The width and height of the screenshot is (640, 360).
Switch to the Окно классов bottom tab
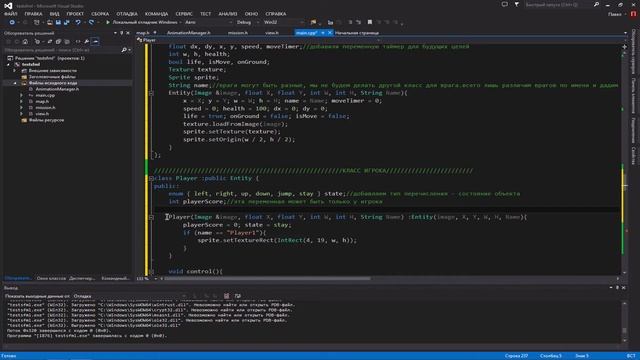[x=51, y=278]
